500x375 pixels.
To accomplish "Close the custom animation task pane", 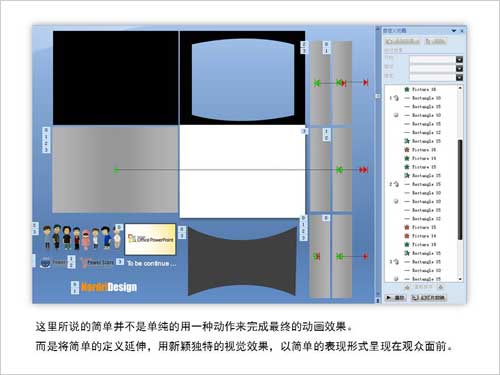I will pyautogui.click(x=462, y=31).
